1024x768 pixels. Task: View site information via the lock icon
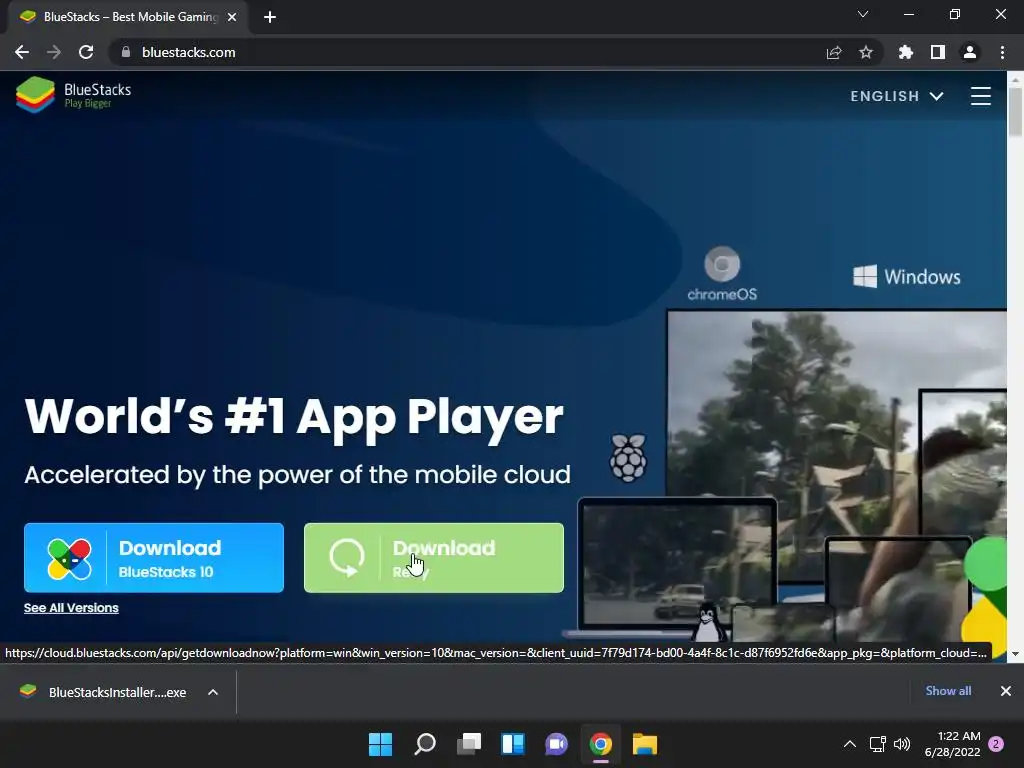tap(126, 52)
